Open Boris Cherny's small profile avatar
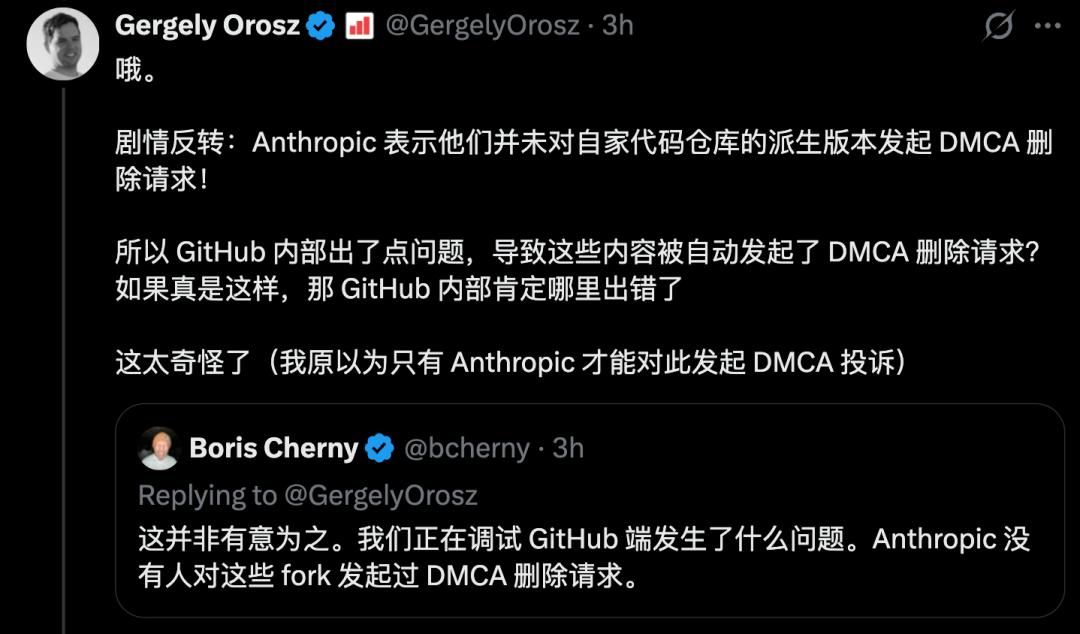 [x=159, y=448]
